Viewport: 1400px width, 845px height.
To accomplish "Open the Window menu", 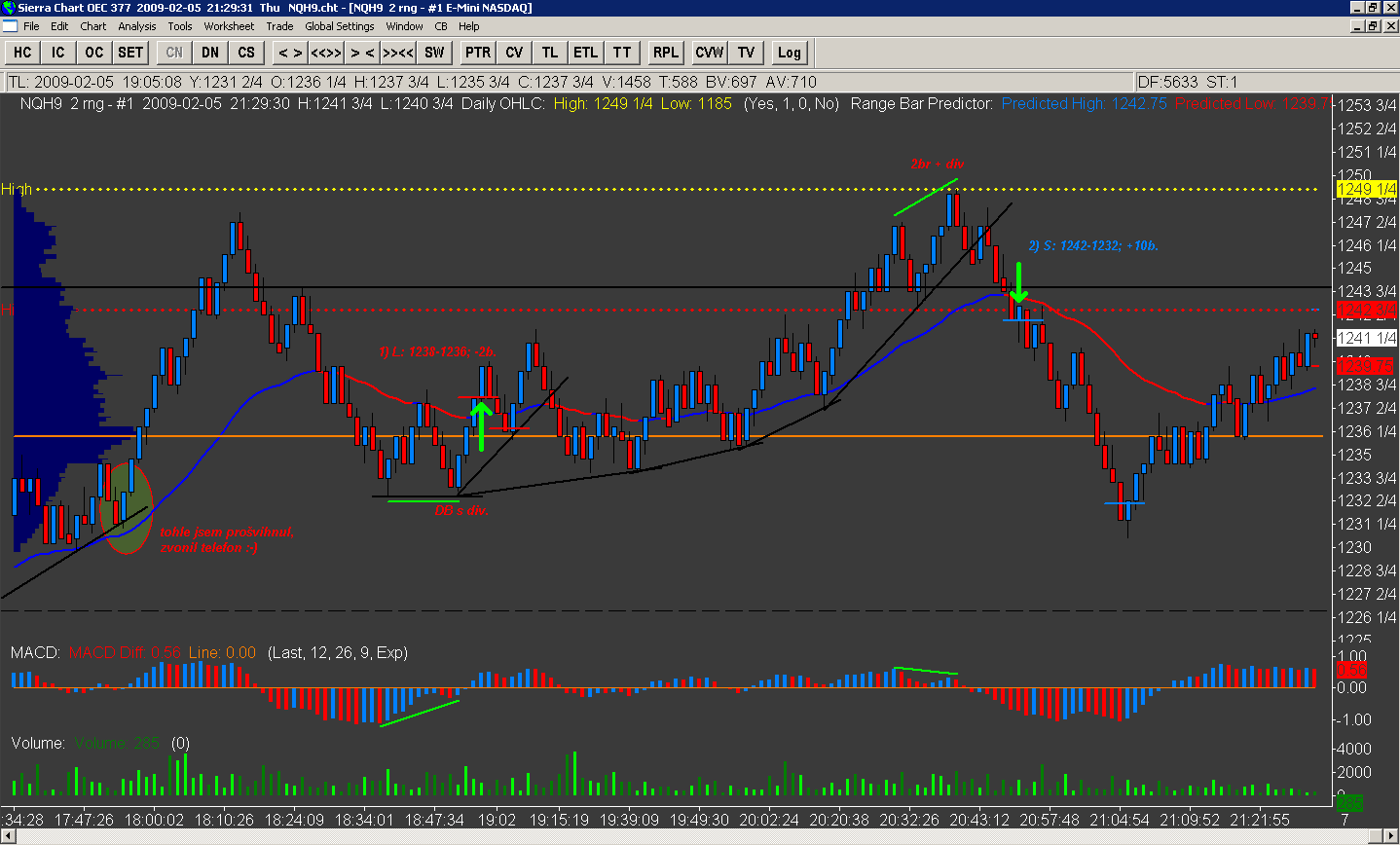I will point(404,26).
